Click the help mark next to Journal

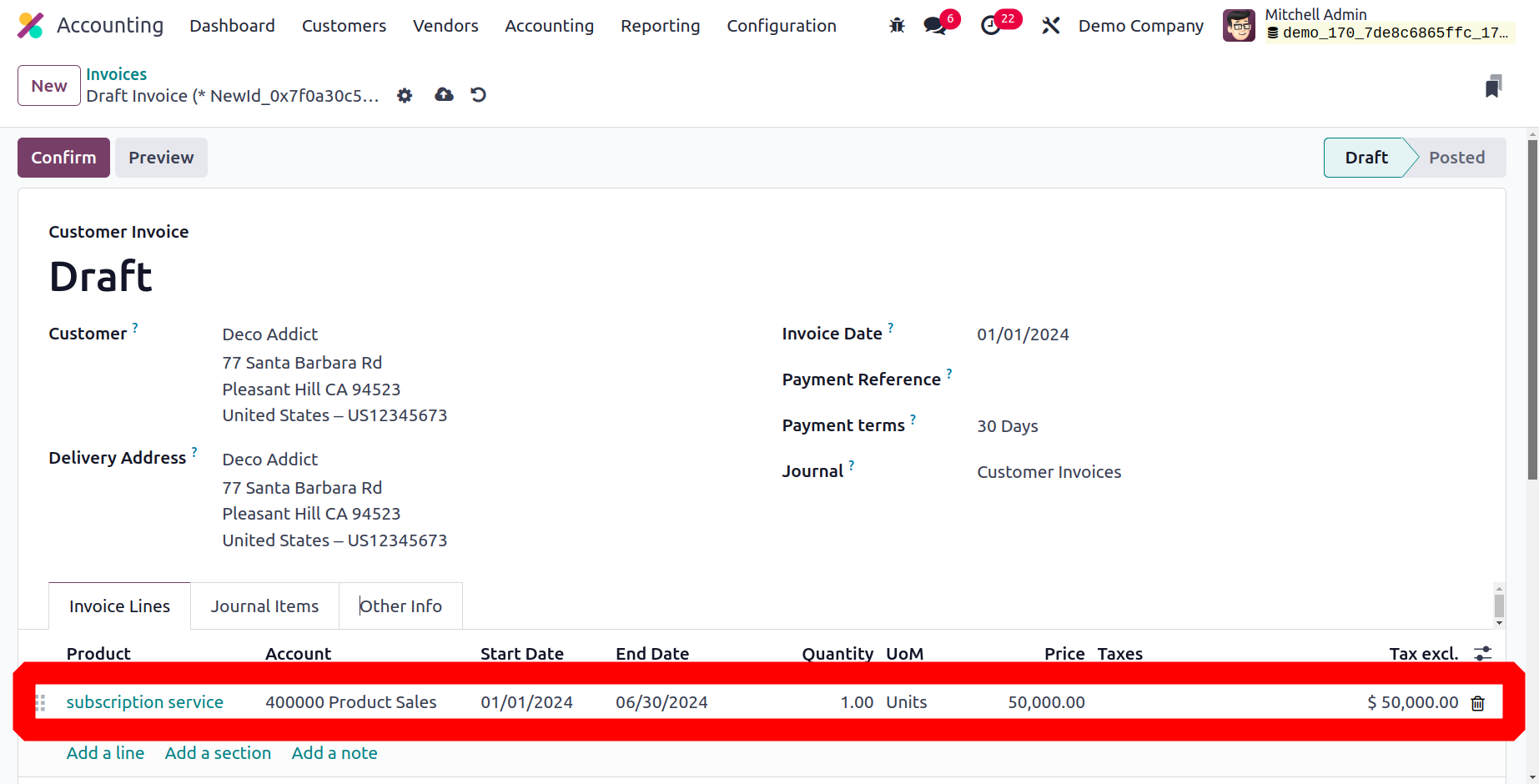coord(852,465)
